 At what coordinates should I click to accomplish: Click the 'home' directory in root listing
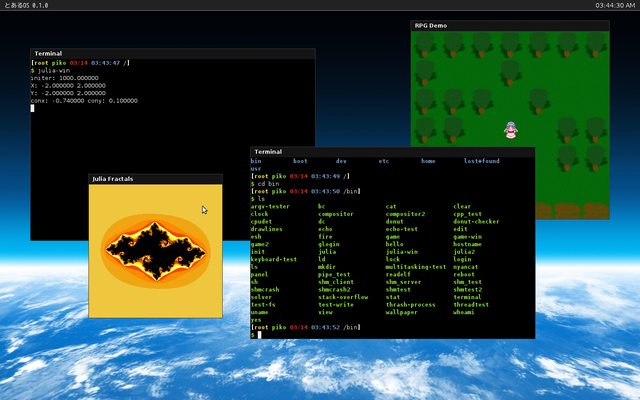[x=428, y=161]
